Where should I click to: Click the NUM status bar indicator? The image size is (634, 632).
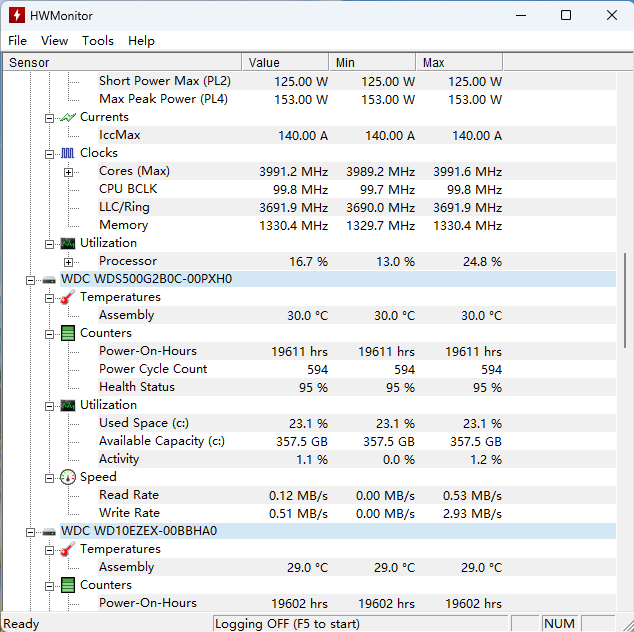559,624
